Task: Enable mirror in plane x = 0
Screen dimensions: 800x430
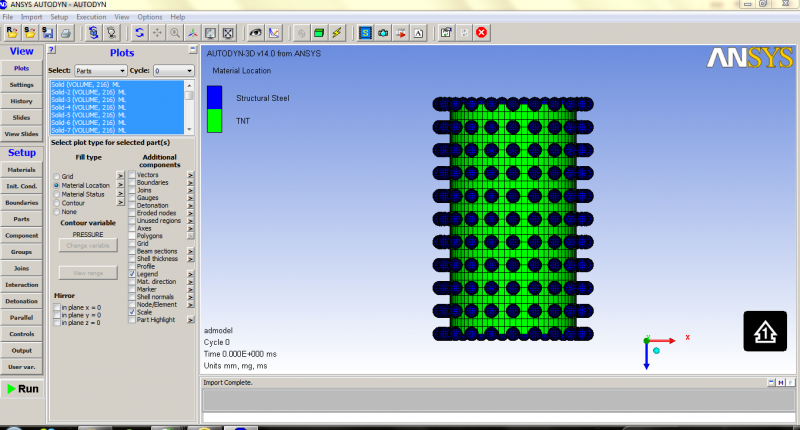Action: tap(57, 308)
